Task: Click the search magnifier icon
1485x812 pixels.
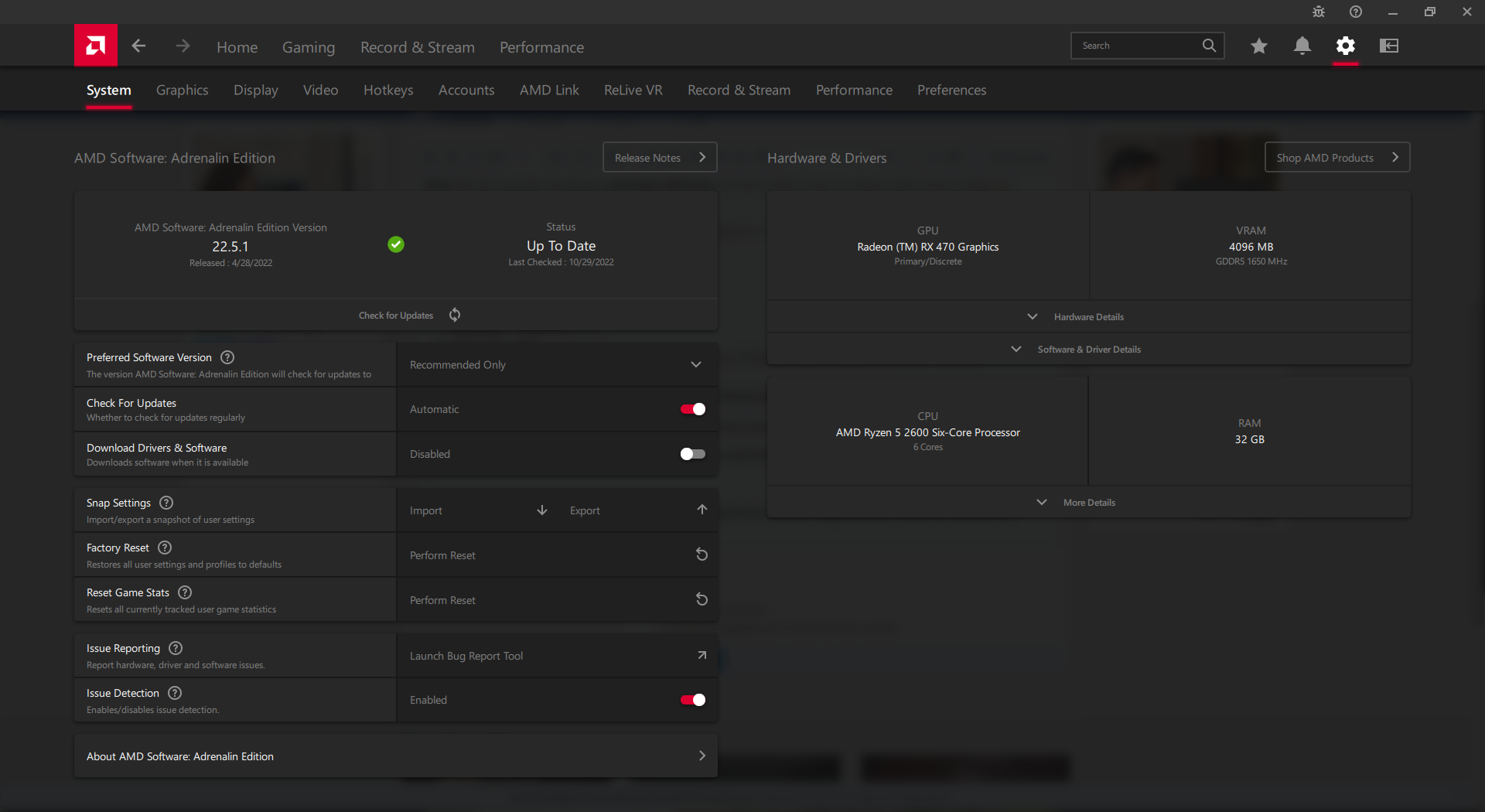Action: pos(1209,46)
